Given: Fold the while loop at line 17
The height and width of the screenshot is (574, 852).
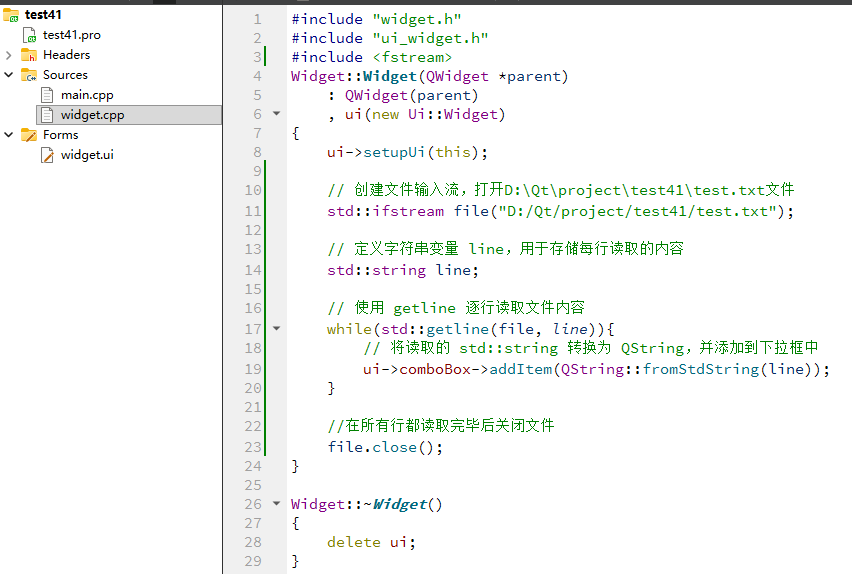Looking at the screenshot, I should 277,328.
